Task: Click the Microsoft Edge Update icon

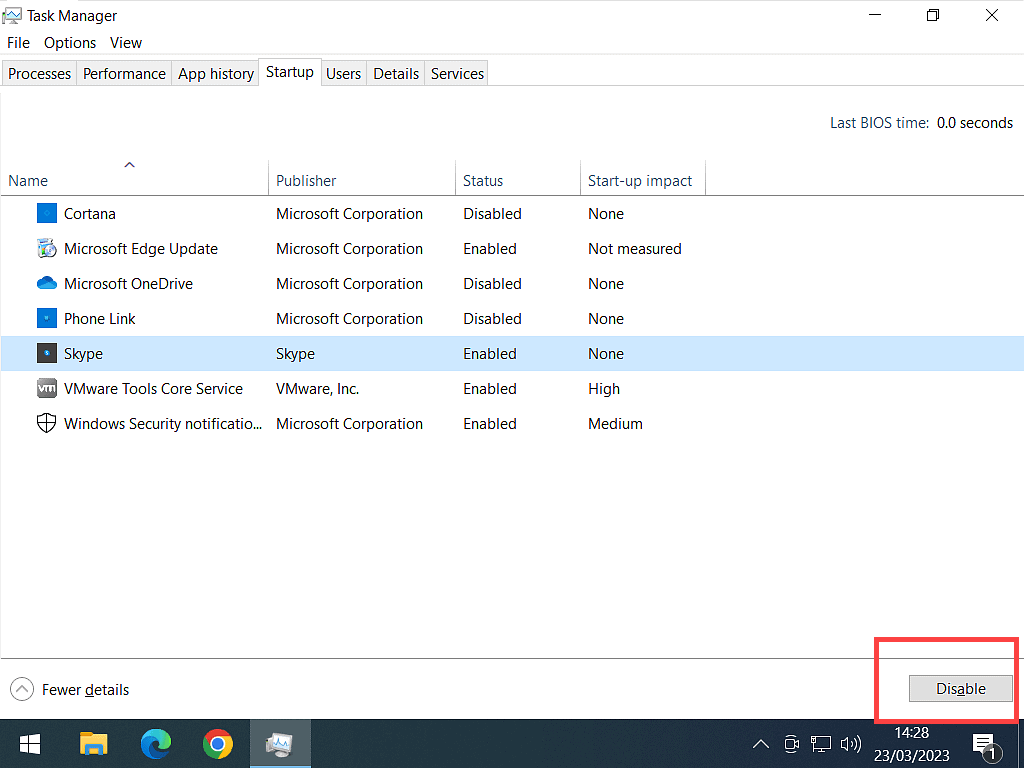Action: [x=47, y=249]
